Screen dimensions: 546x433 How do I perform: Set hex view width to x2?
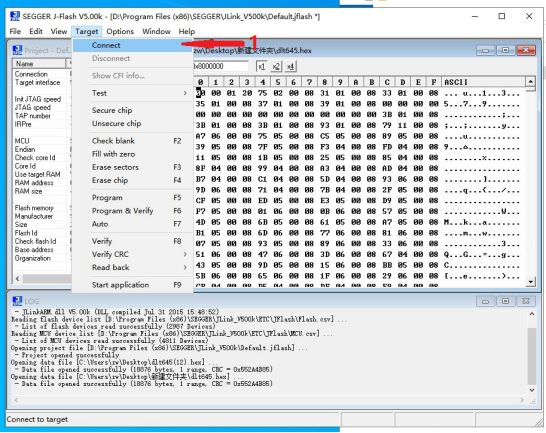tap(276, 66)
